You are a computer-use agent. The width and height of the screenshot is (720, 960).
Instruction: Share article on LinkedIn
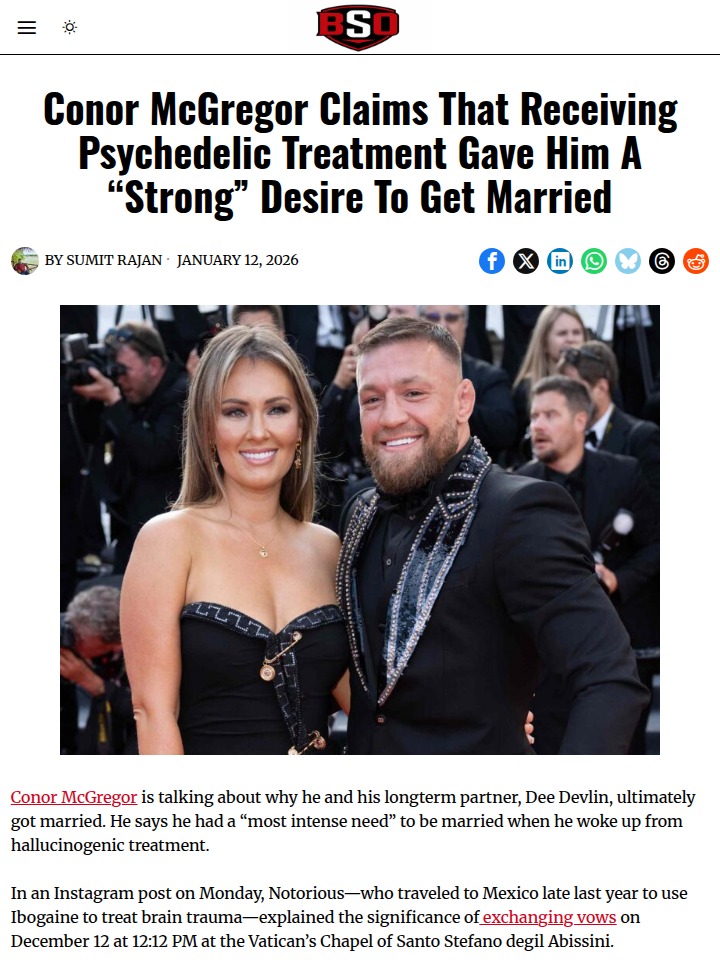coord(560,261)
